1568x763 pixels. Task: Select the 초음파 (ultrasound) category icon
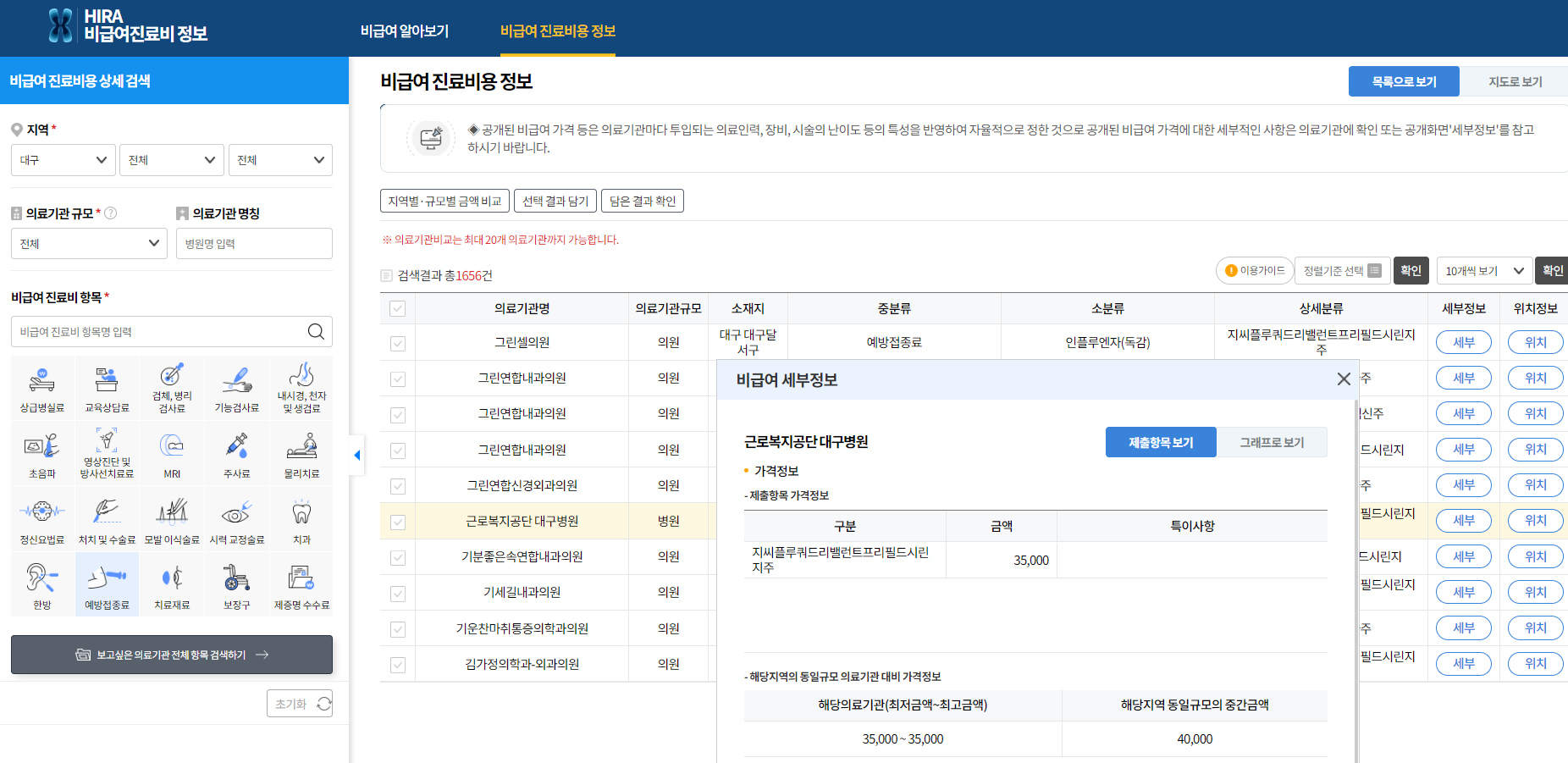pyautogui.click(x=41, y=453)
